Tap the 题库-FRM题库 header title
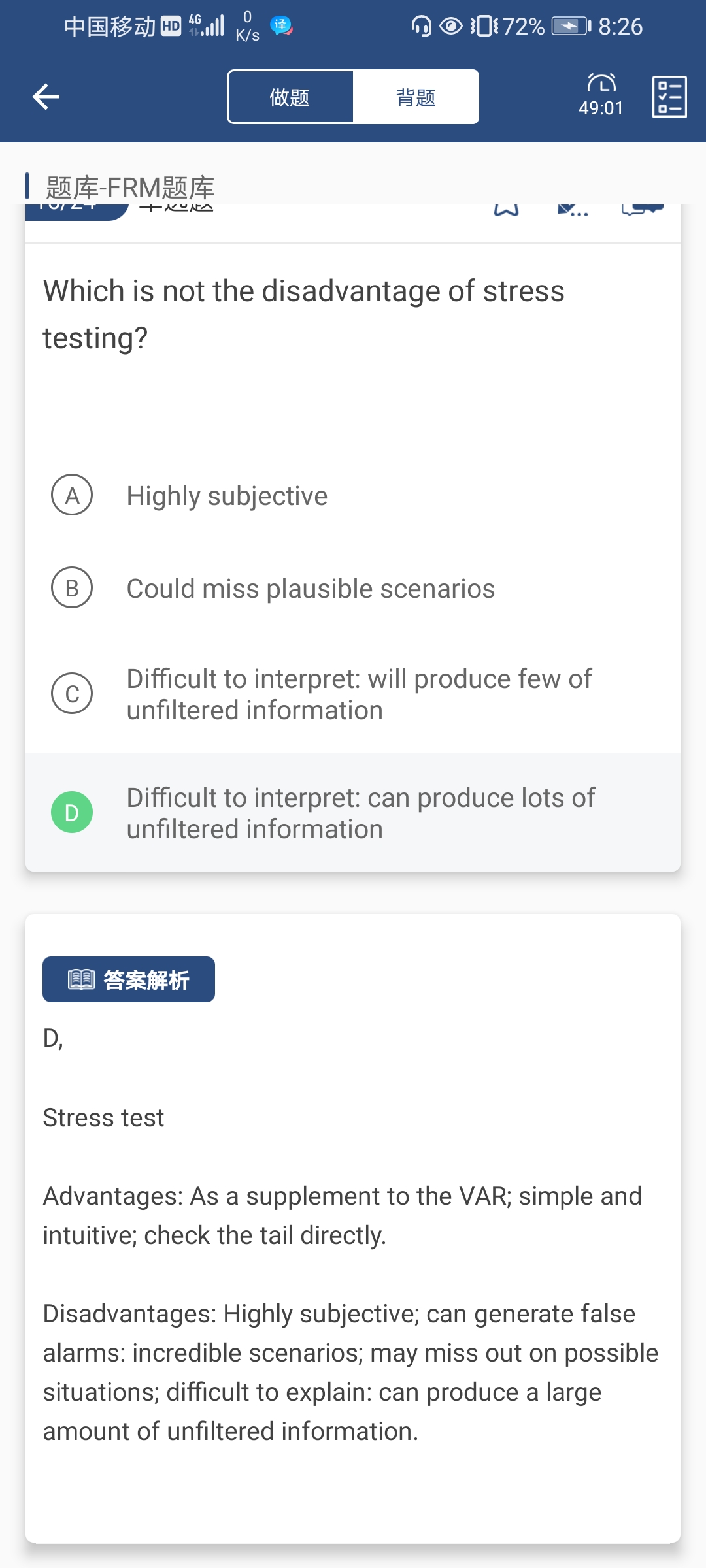 coord(130,188)
